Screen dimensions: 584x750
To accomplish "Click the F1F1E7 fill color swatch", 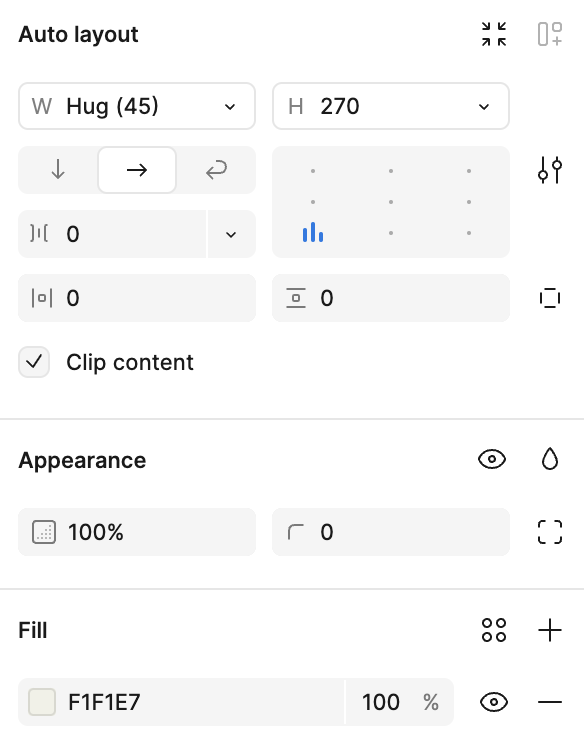I will point(42,702).
